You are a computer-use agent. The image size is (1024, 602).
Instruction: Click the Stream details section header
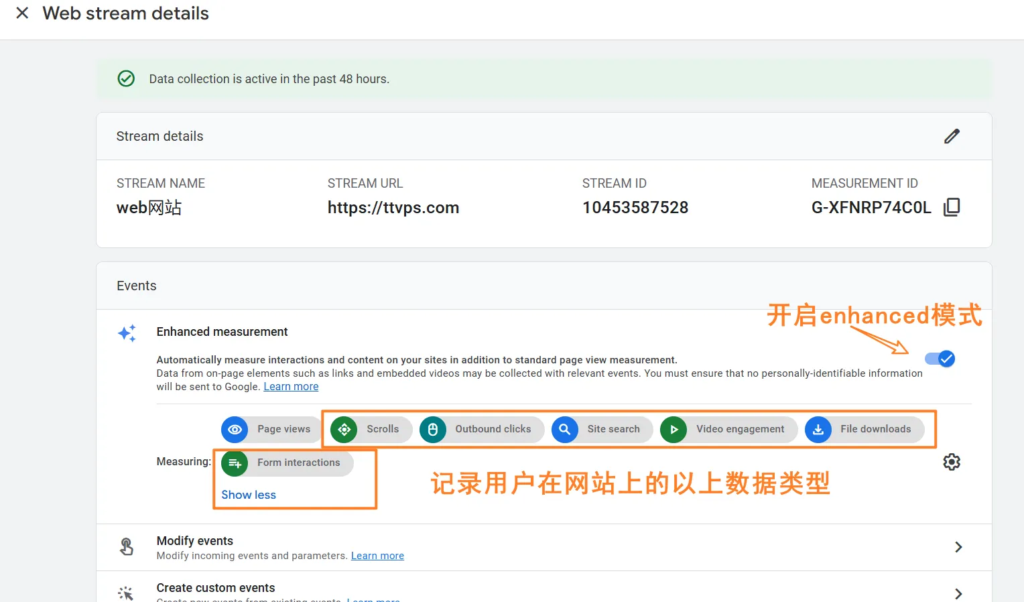point(159,136)
